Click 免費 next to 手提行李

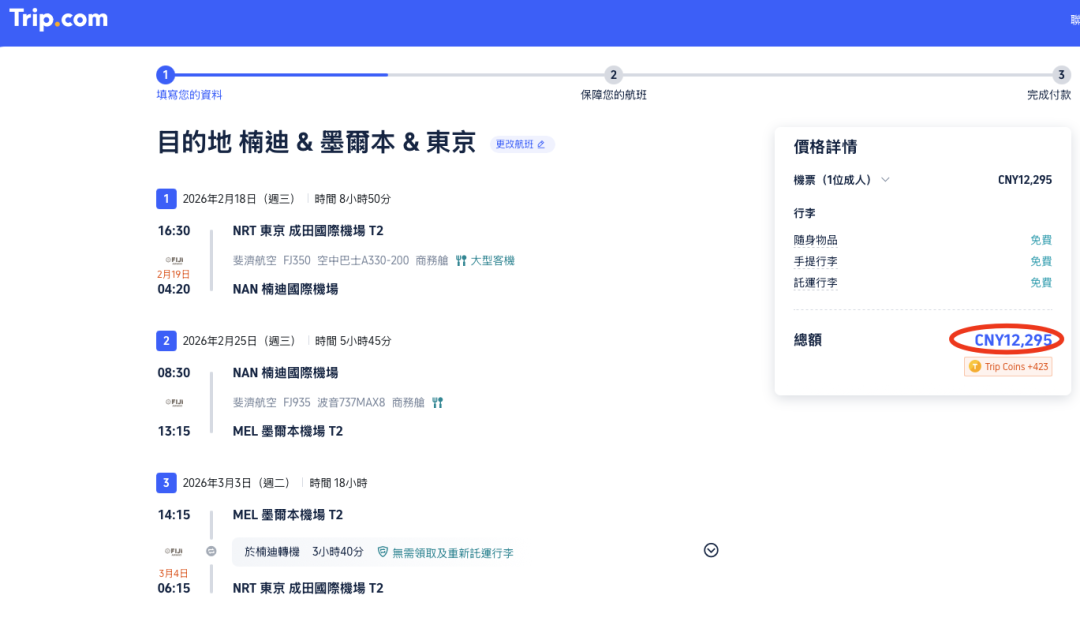point(1041,261)
